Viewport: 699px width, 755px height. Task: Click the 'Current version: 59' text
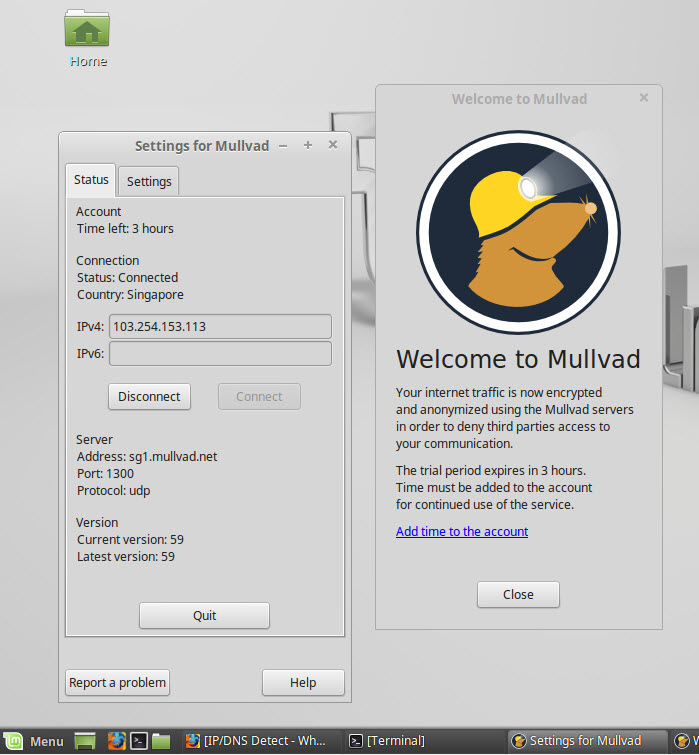click(x=130, y=539)
